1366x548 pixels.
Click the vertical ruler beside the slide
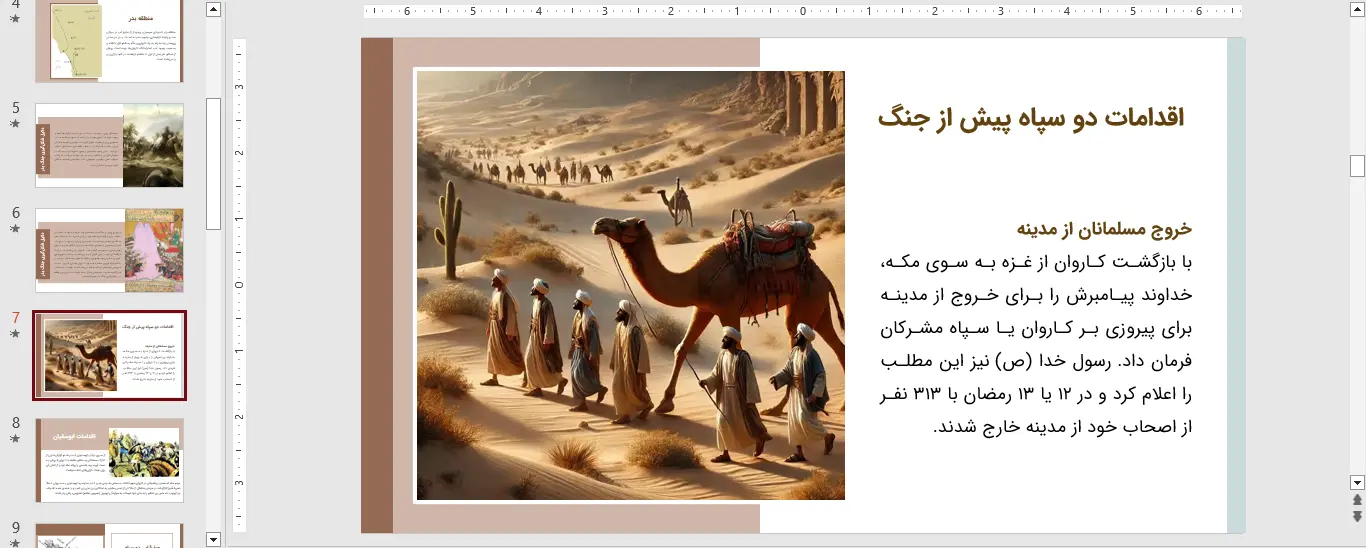(x=240, y=286)
